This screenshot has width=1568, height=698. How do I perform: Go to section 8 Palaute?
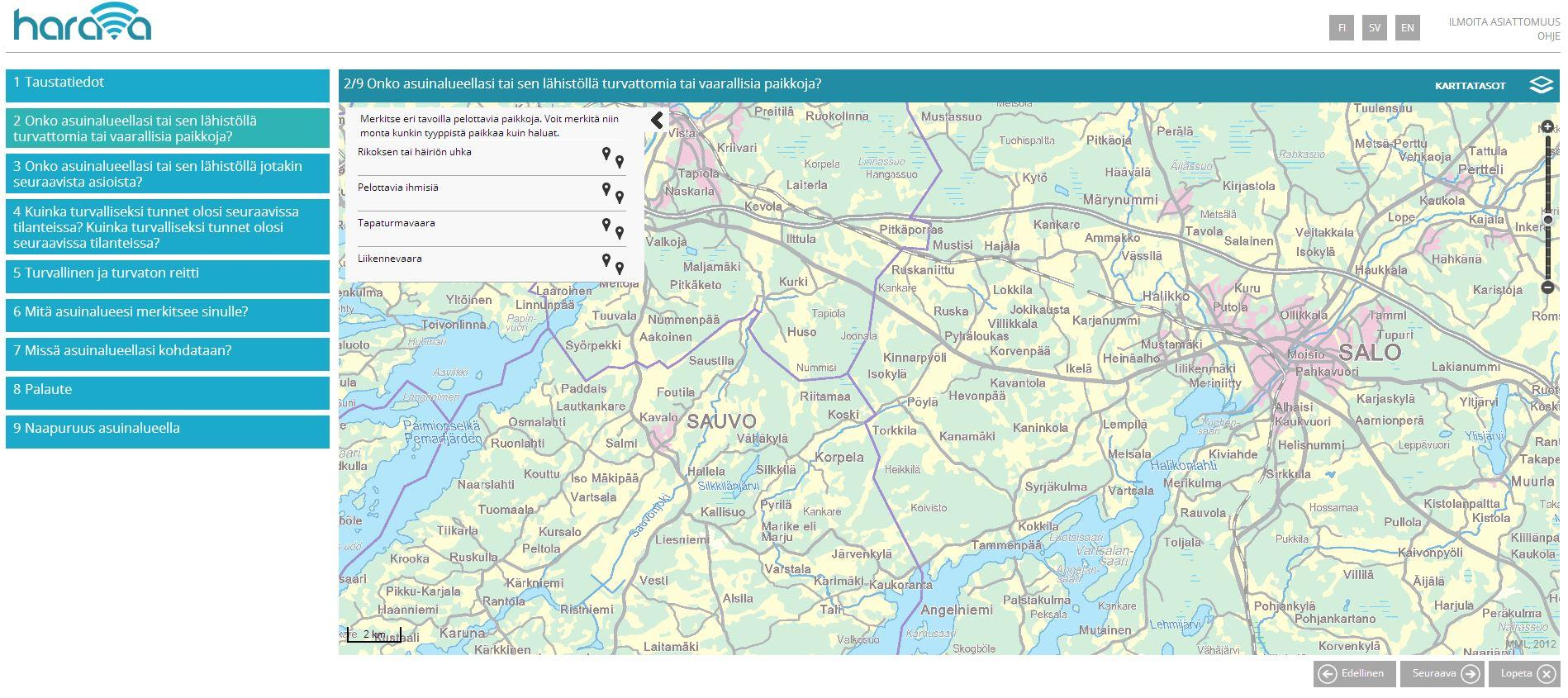click(168, 393)
